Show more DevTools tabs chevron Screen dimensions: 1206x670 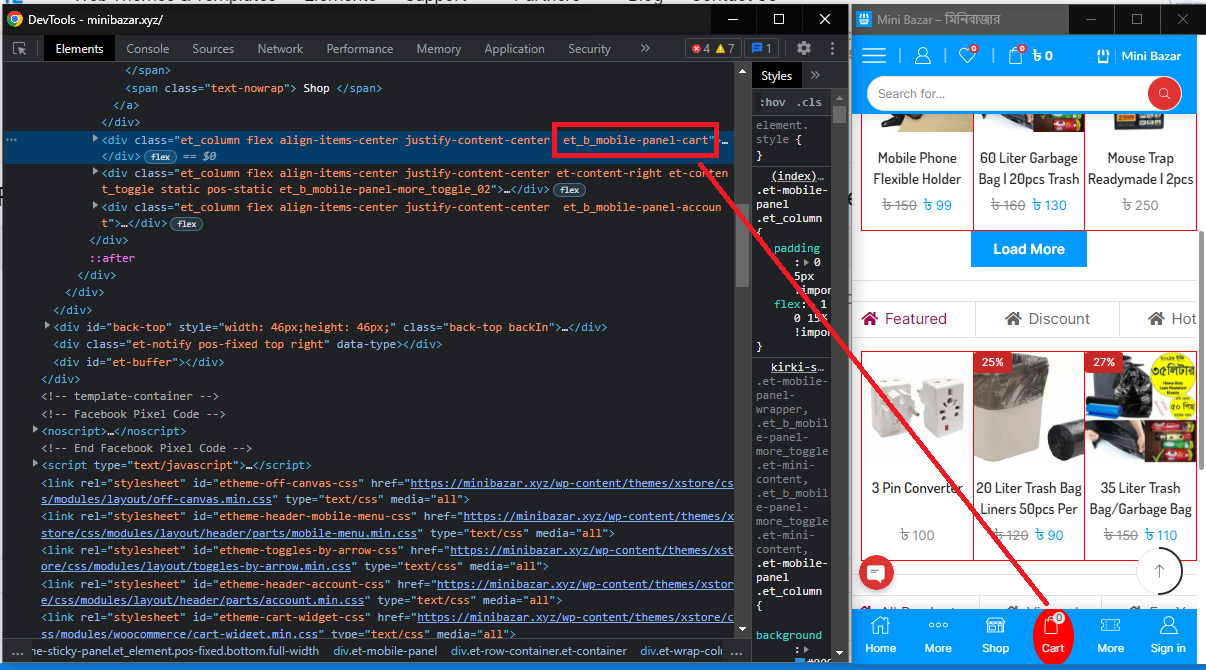pos(645,48)
